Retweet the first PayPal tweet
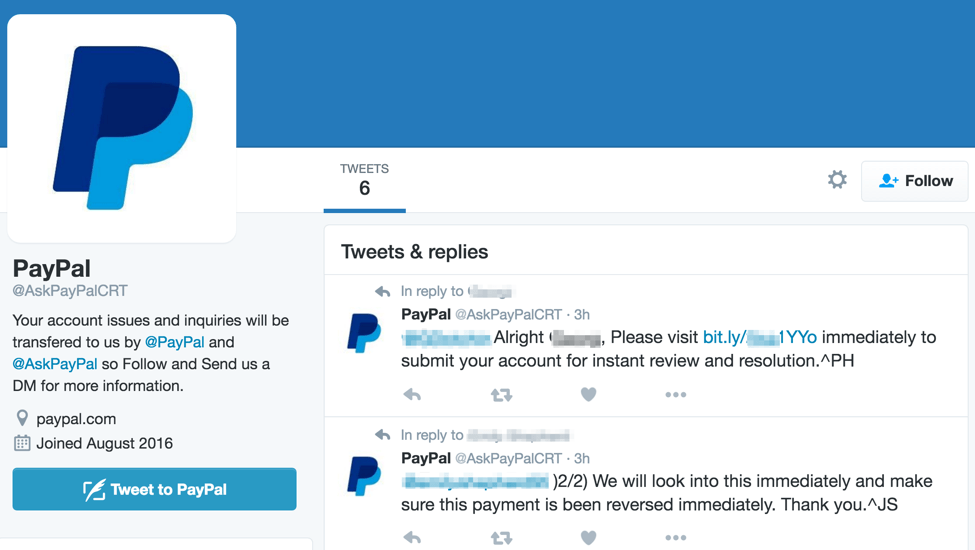This screenshot has width=975, height=550. click(501, 395)
